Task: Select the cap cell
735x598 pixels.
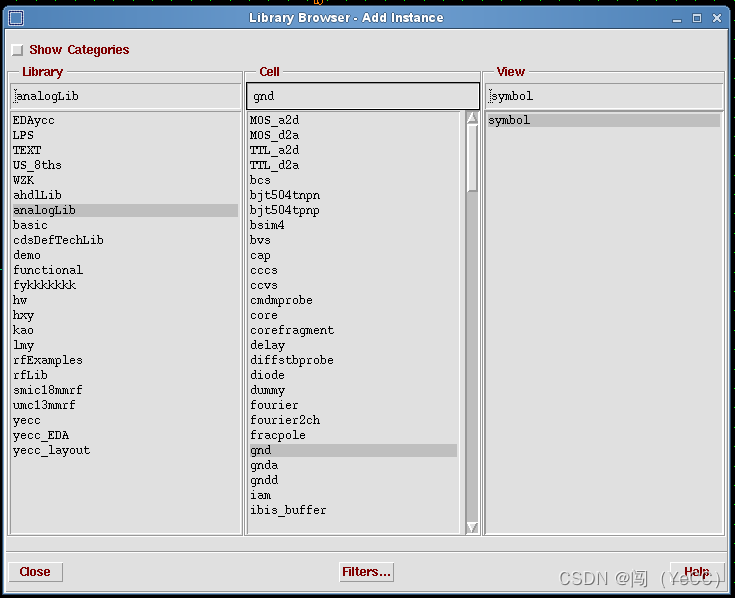Action: coord(261,255)
